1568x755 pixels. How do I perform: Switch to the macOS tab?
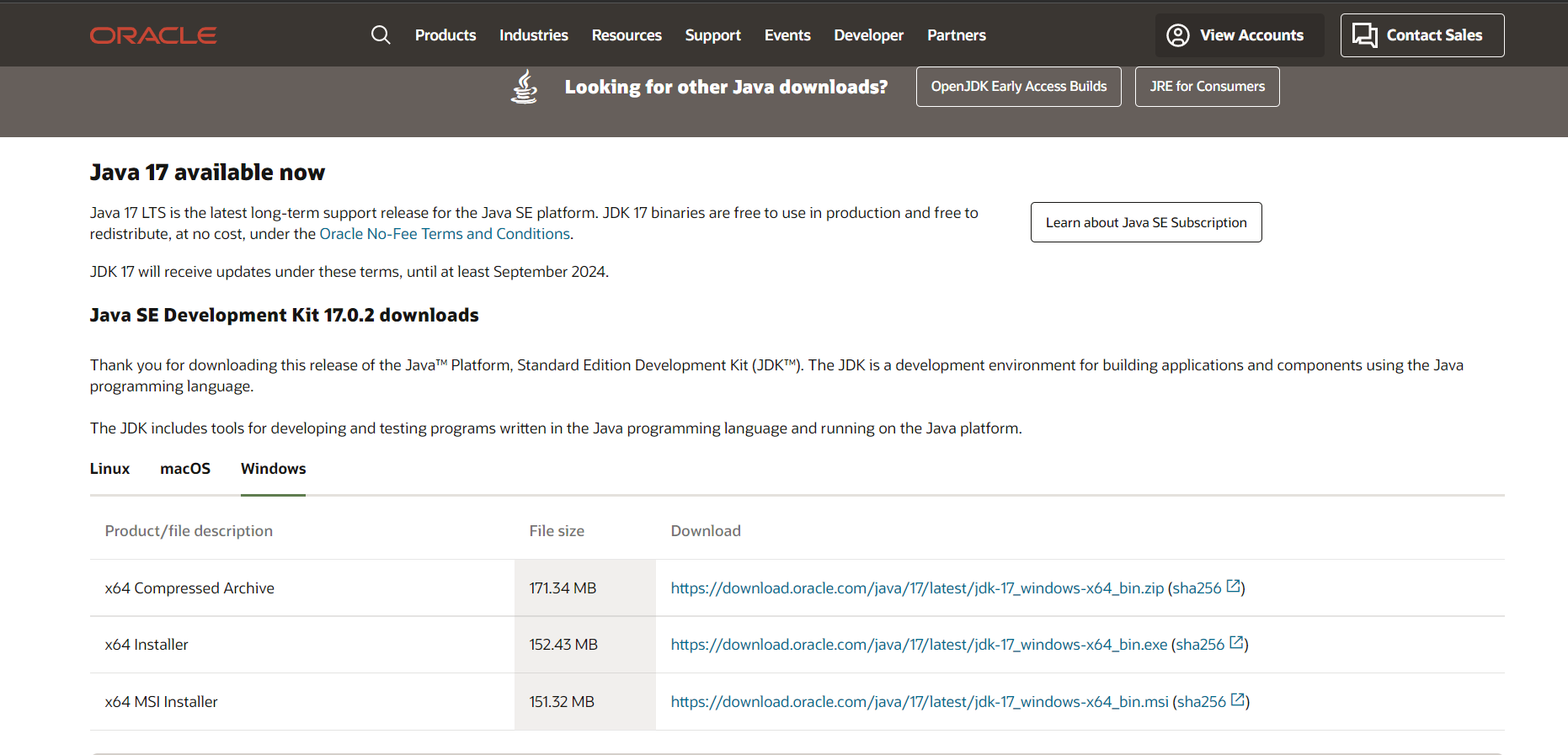point(185,469)
